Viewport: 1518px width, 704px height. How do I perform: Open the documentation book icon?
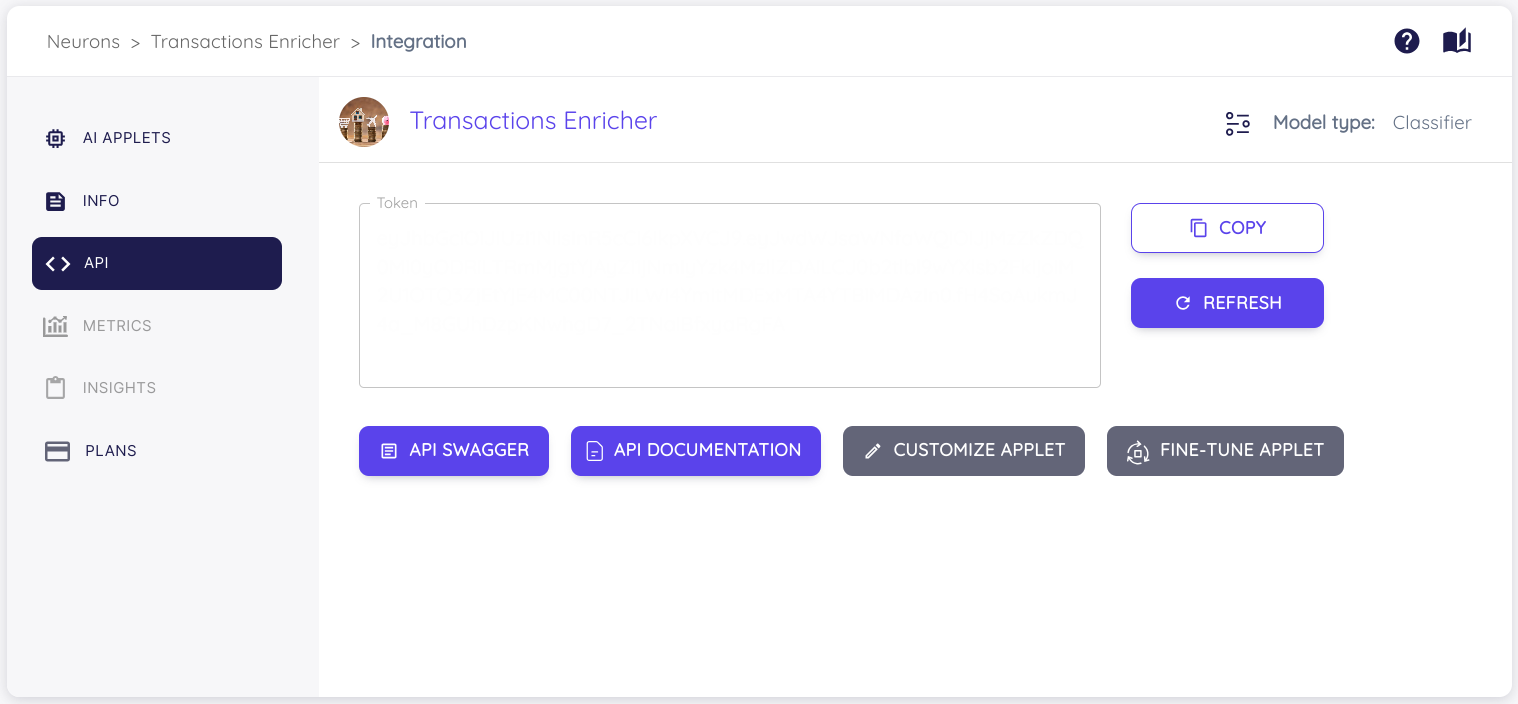[1457, 41]
